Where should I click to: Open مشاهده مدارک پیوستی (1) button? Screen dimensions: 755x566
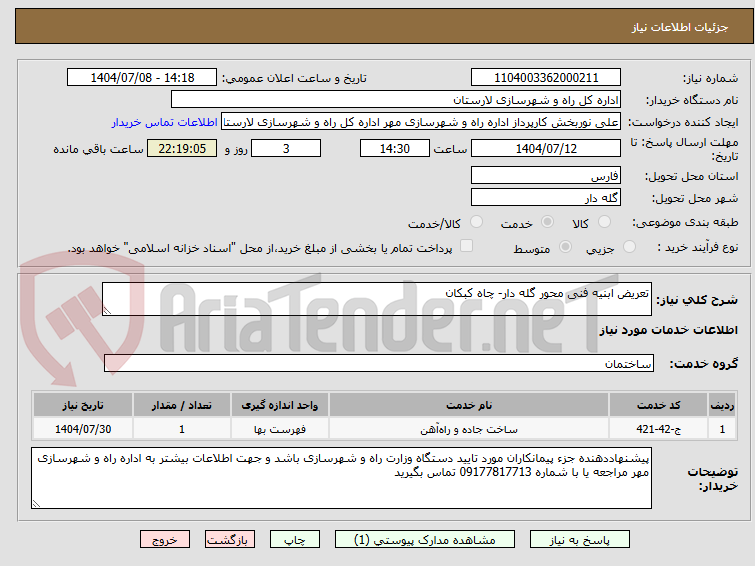(425, 540)
